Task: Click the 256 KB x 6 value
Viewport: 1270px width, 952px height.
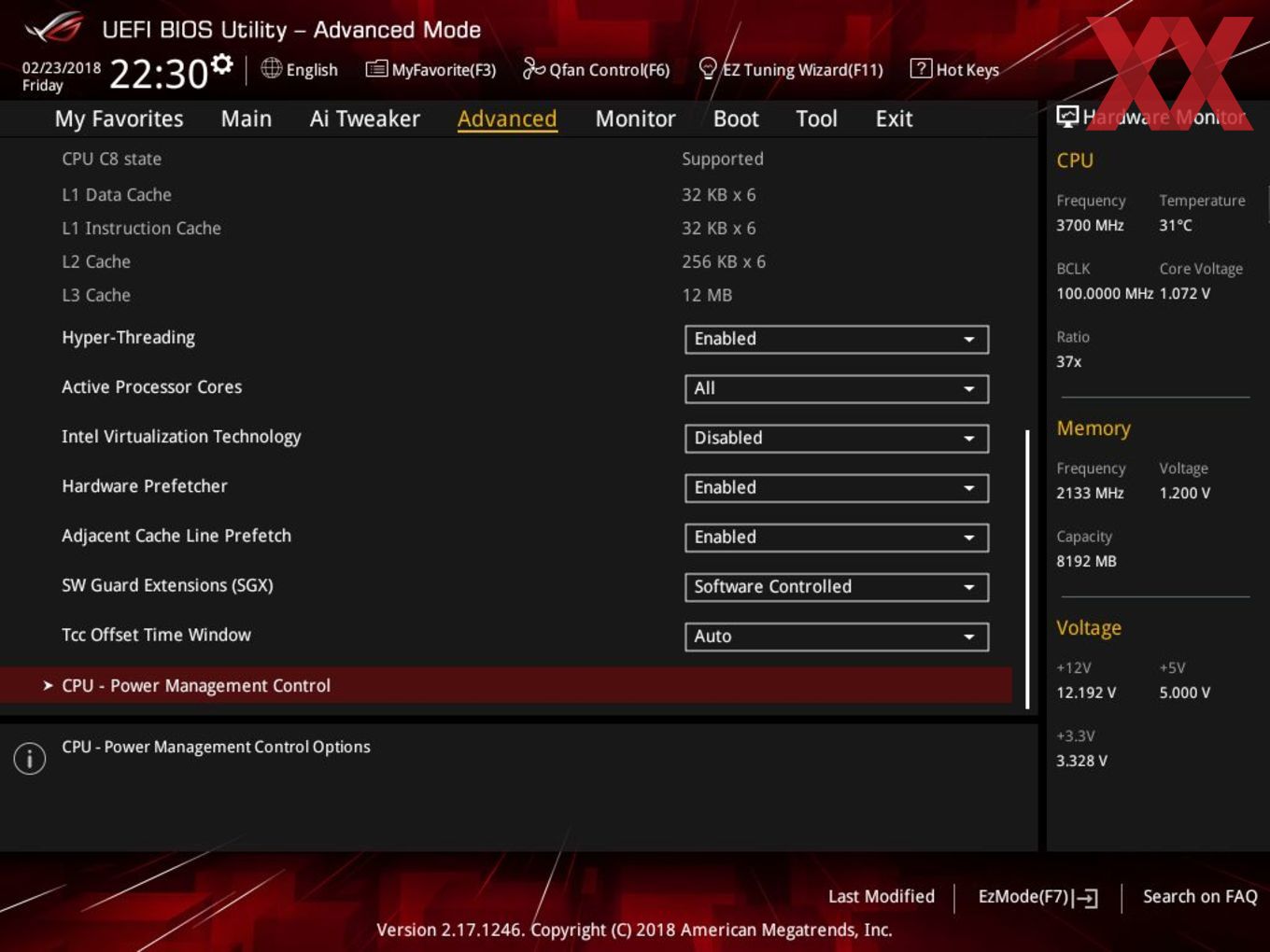Action: (724, 261)
